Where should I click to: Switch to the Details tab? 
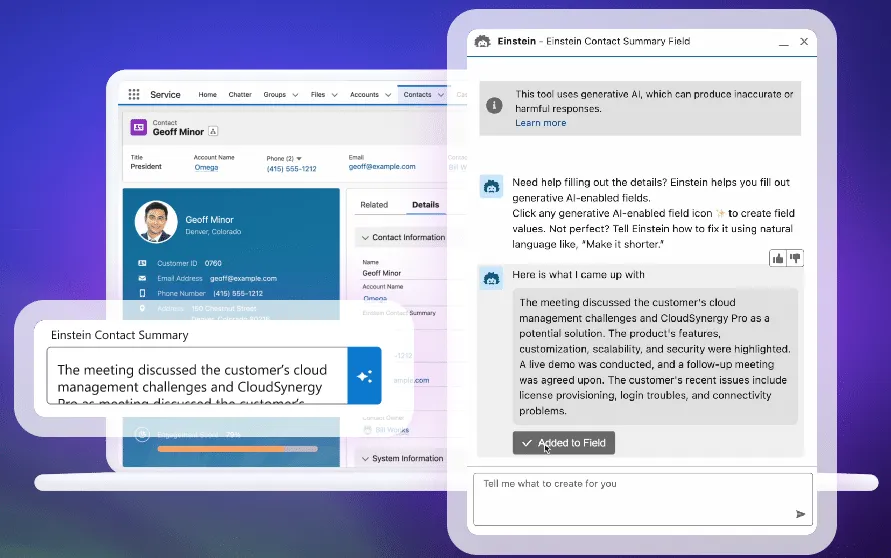coord(426,205)
